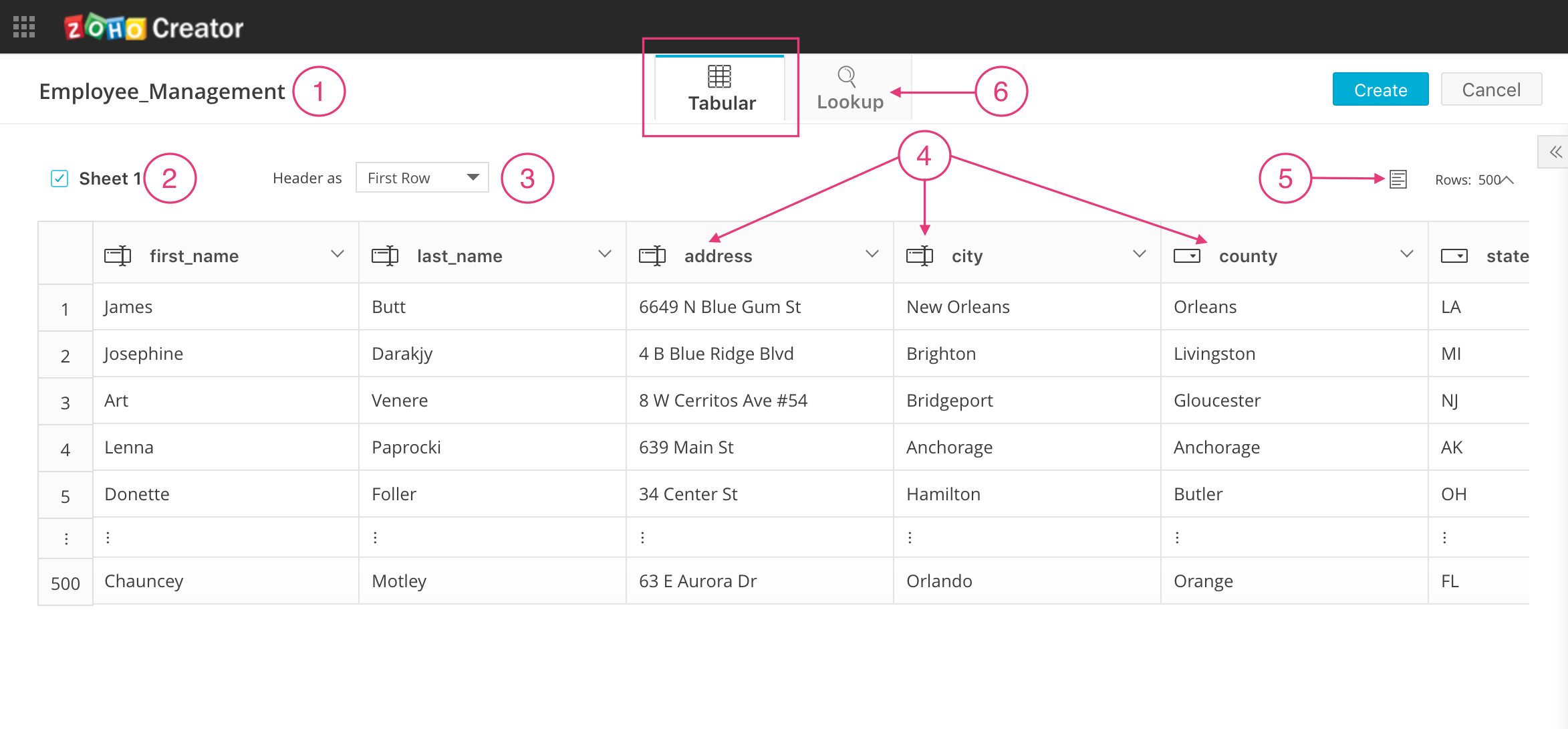This screenshot has width=1568, height=729.
Task: Click the address field type icon
Action: click(x=652, y=255)
